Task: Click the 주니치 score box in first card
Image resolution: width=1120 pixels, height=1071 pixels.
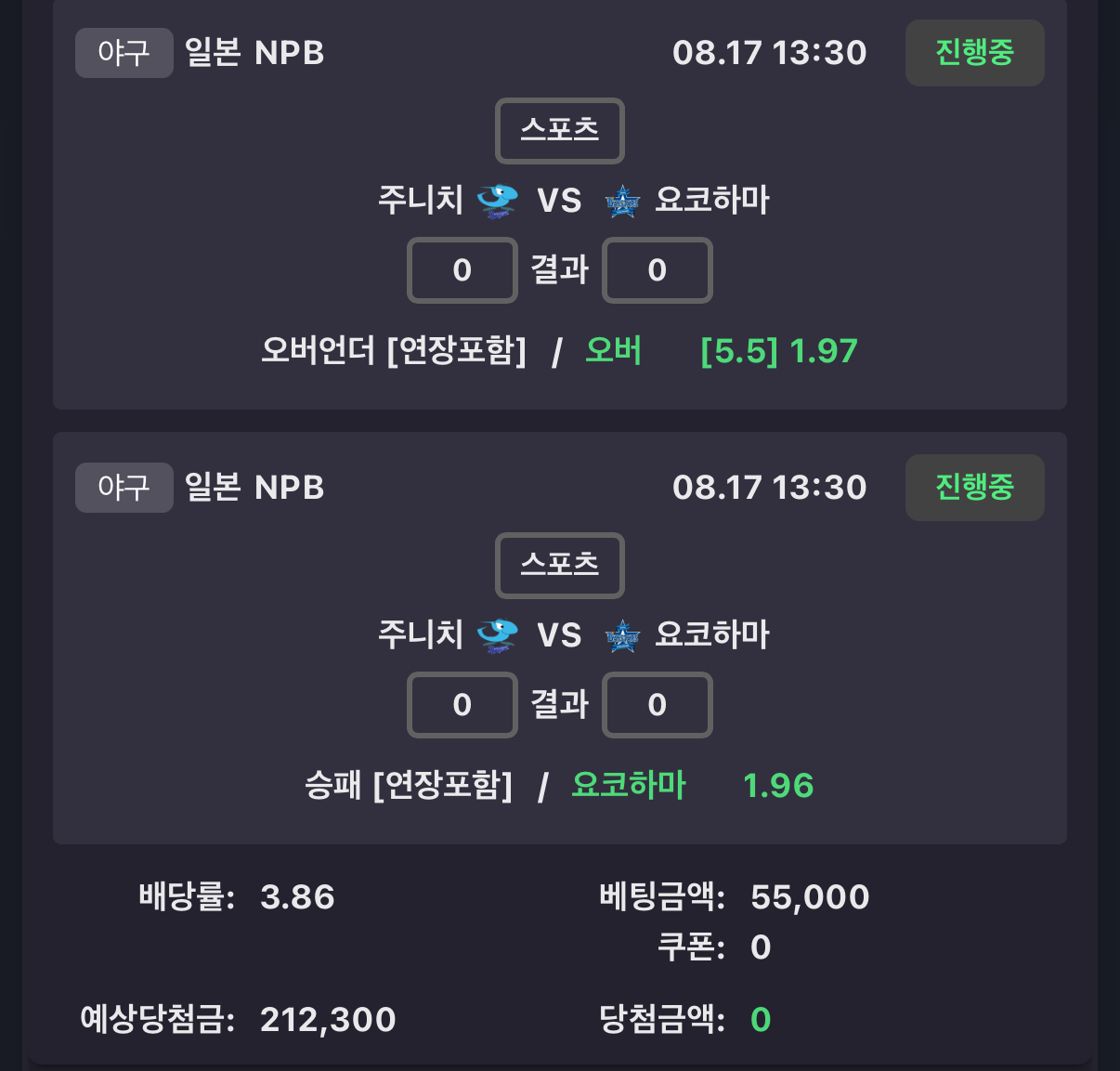Action: pos(462,270)
